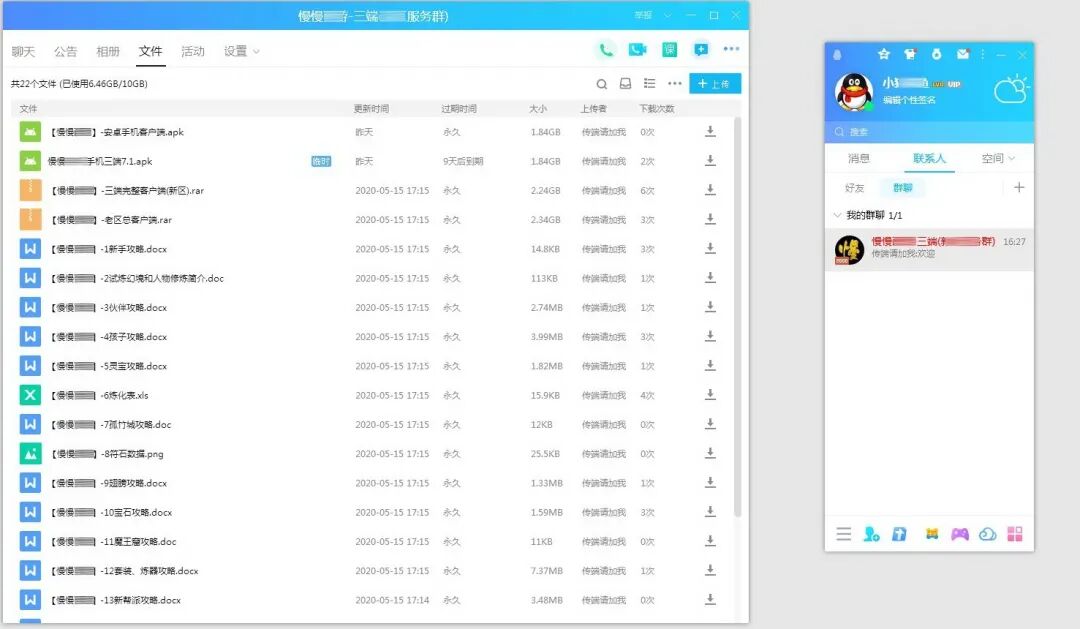Select -2试炼幻境和人物修炼简介.doc file row
The width and height of the screenshot is (1080, 629).
click(372, 278)
